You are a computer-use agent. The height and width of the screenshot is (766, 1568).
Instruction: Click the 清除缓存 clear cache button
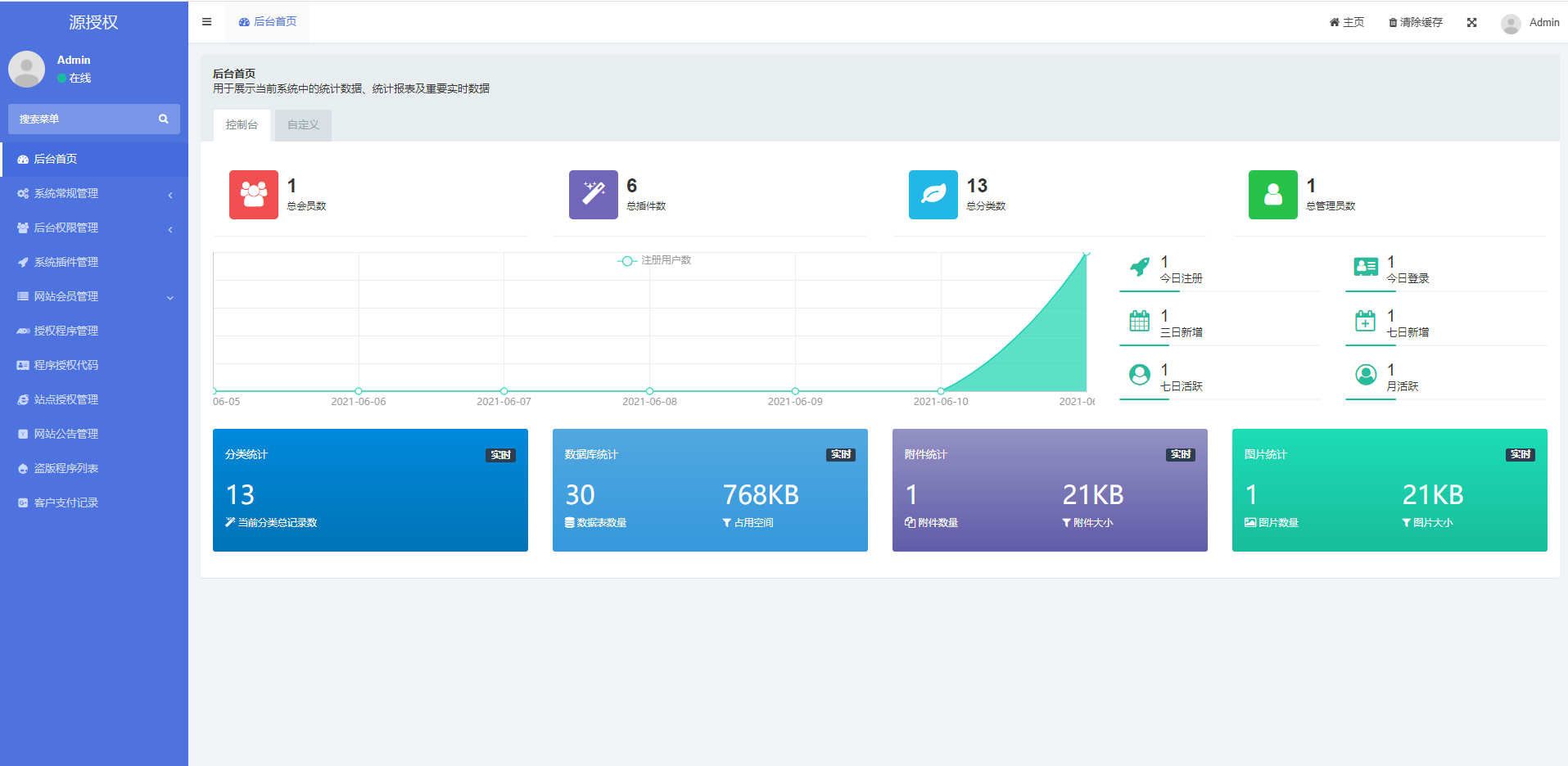1415,23
